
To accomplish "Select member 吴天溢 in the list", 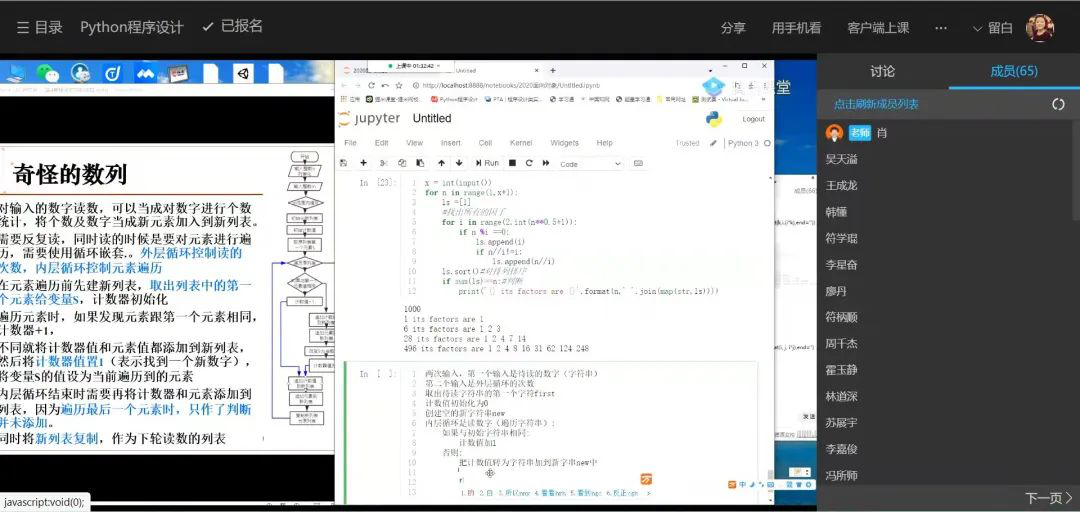I will (x=841, y=159).
